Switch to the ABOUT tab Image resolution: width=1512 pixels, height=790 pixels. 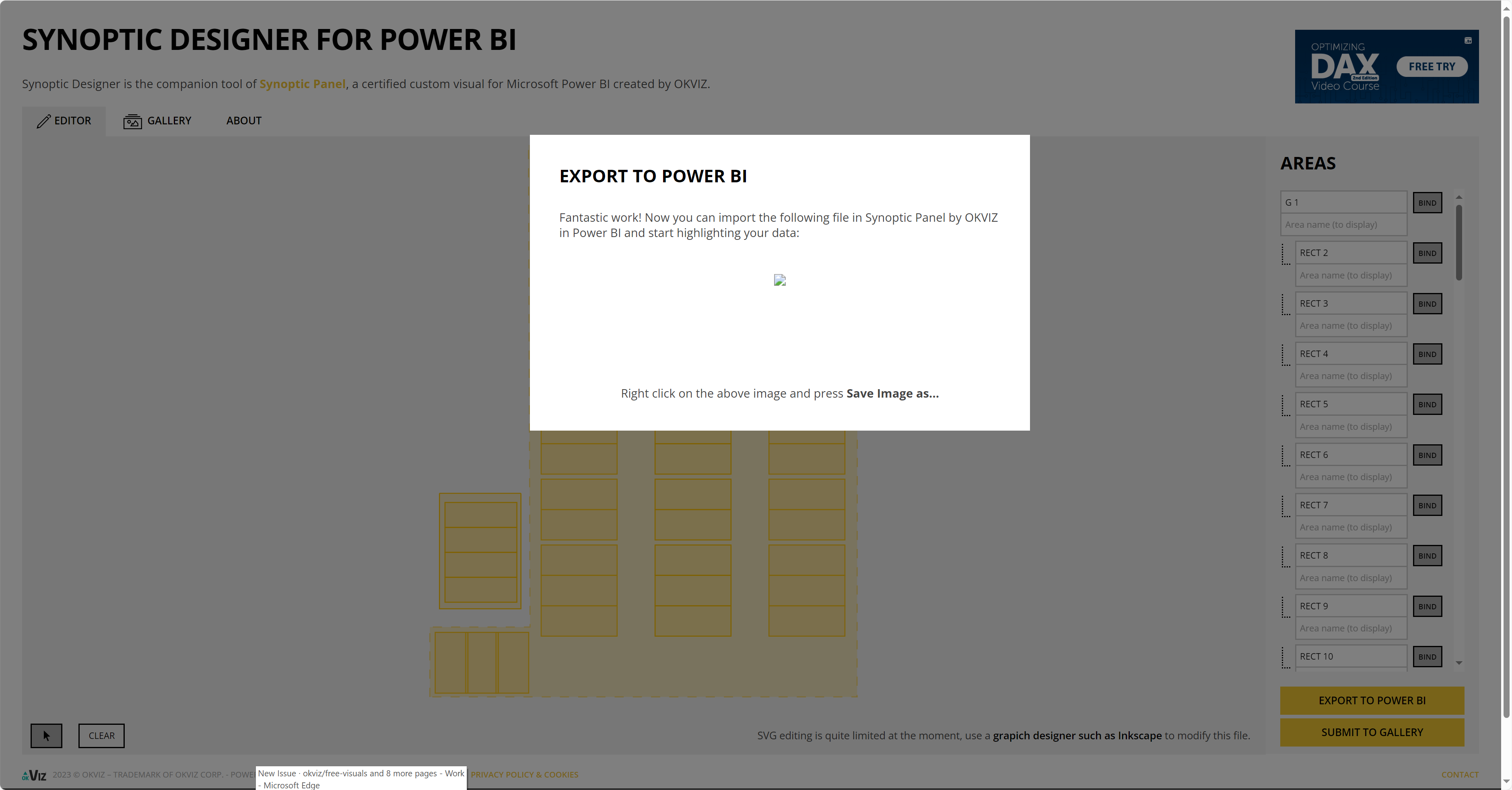(243, 121)
